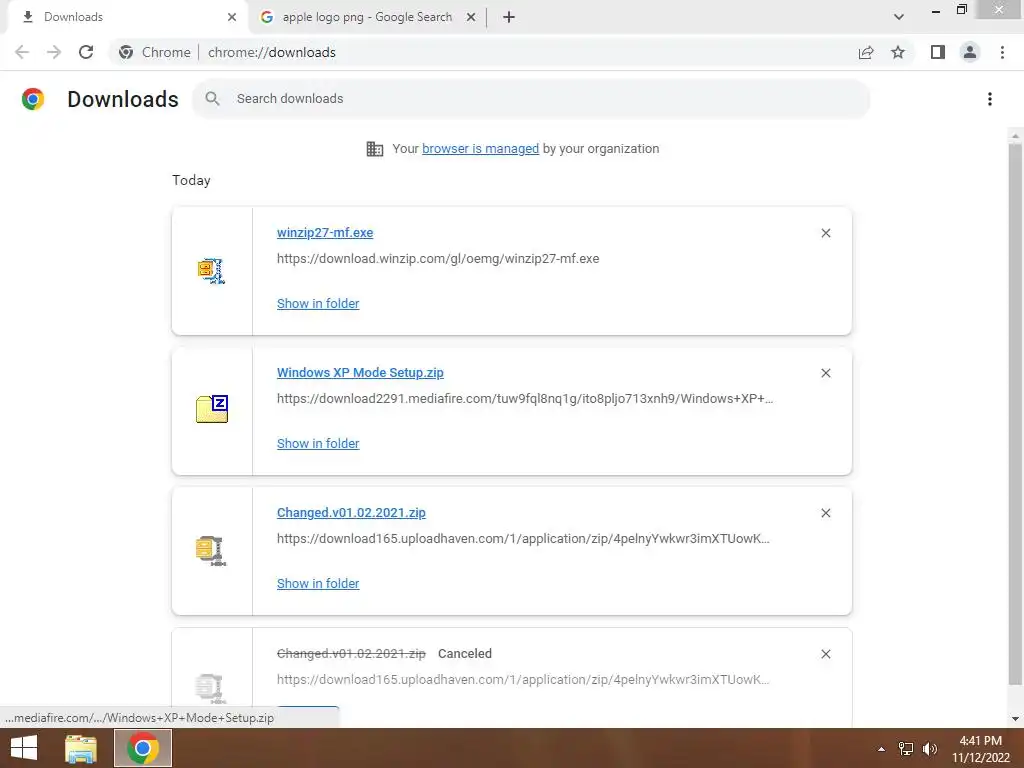Show completed Changed.v01.02.2021.zip in folder

(318, 584)
